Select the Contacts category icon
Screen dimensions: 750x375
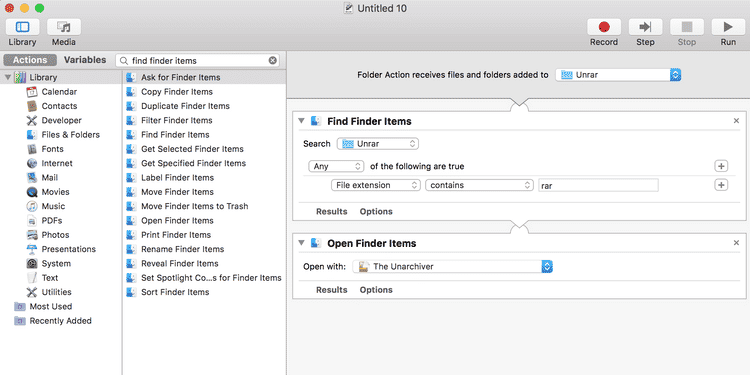pos(32,106)
